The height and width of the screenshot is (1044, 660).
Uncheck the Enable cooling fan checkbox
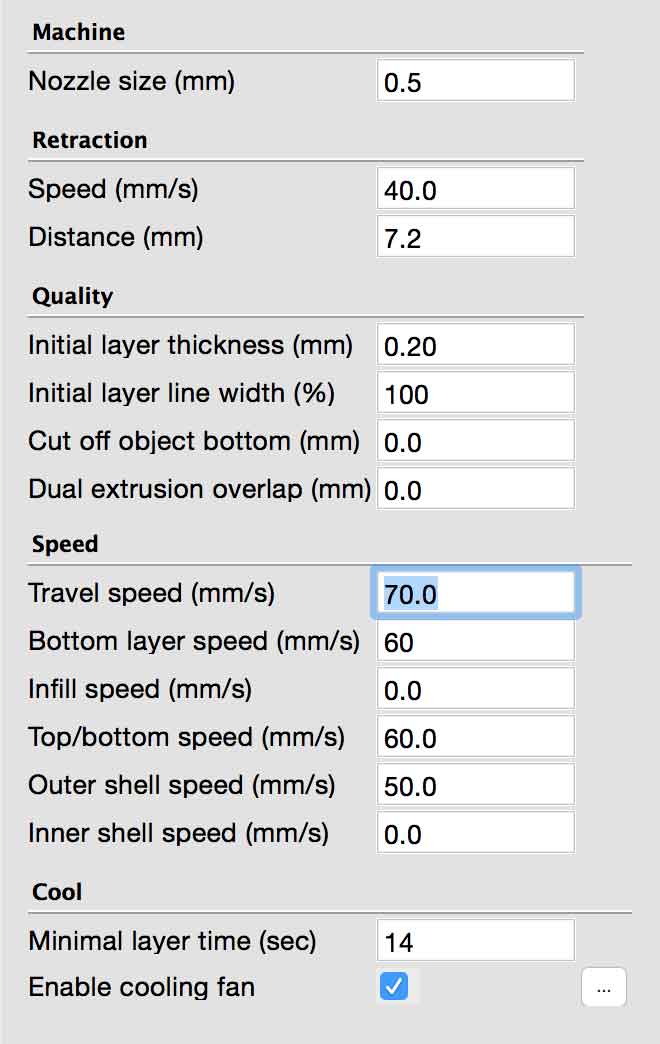pos(394,986)
